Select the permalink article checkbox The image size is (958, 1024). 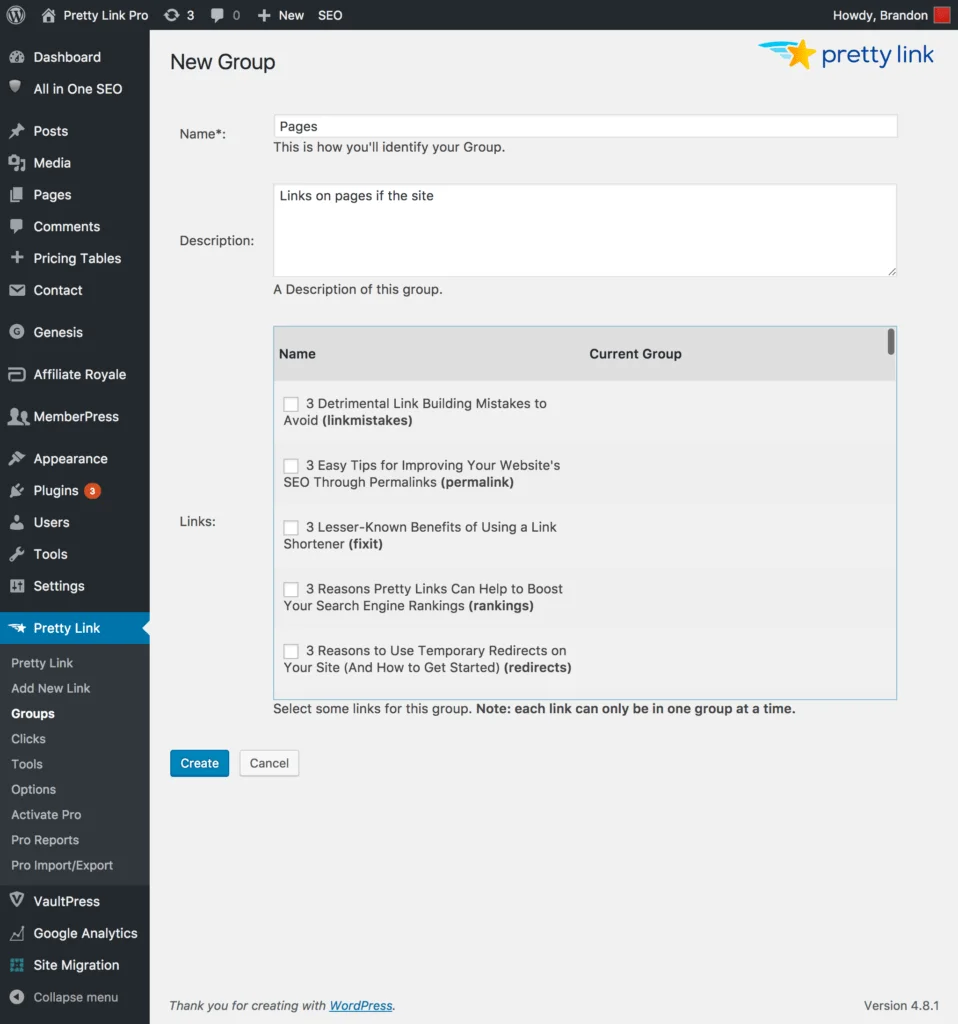pos(290,465)
